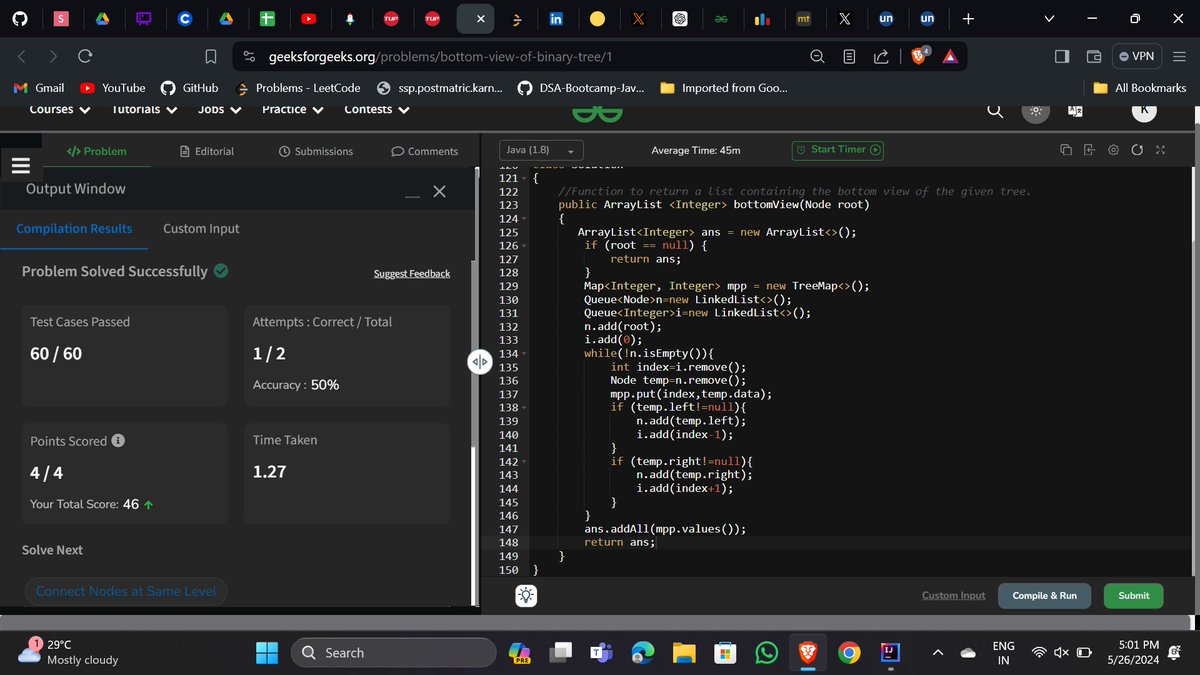
Task: Open browser zoom magnifier icon
Action: coord(817,56)
